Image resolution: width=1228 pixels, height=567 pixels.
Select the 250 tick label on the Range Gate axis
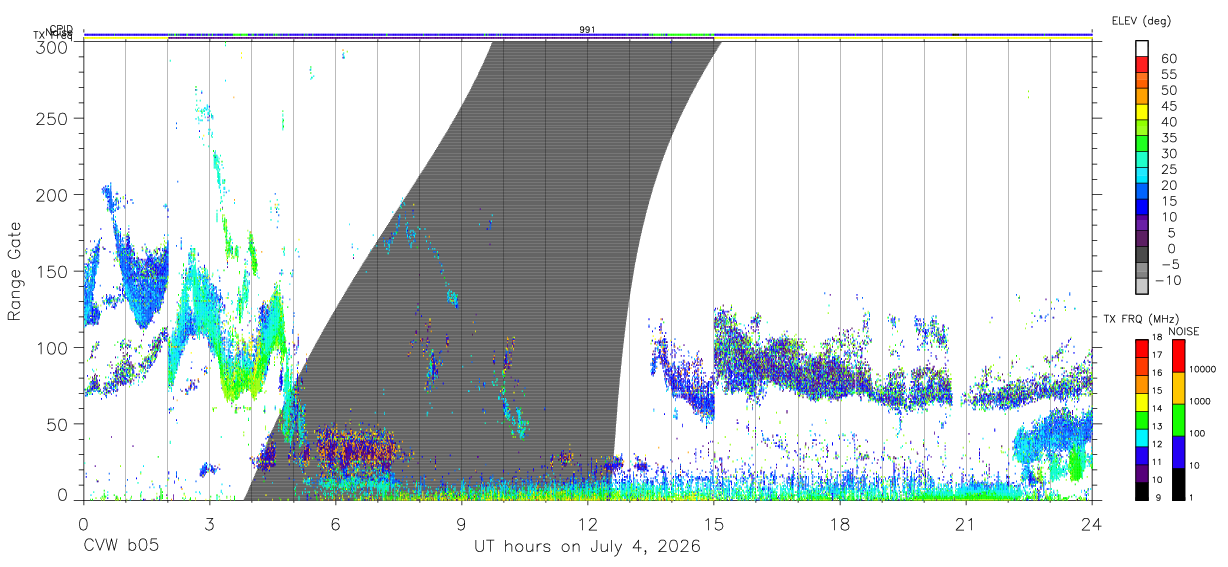point(52,119)
